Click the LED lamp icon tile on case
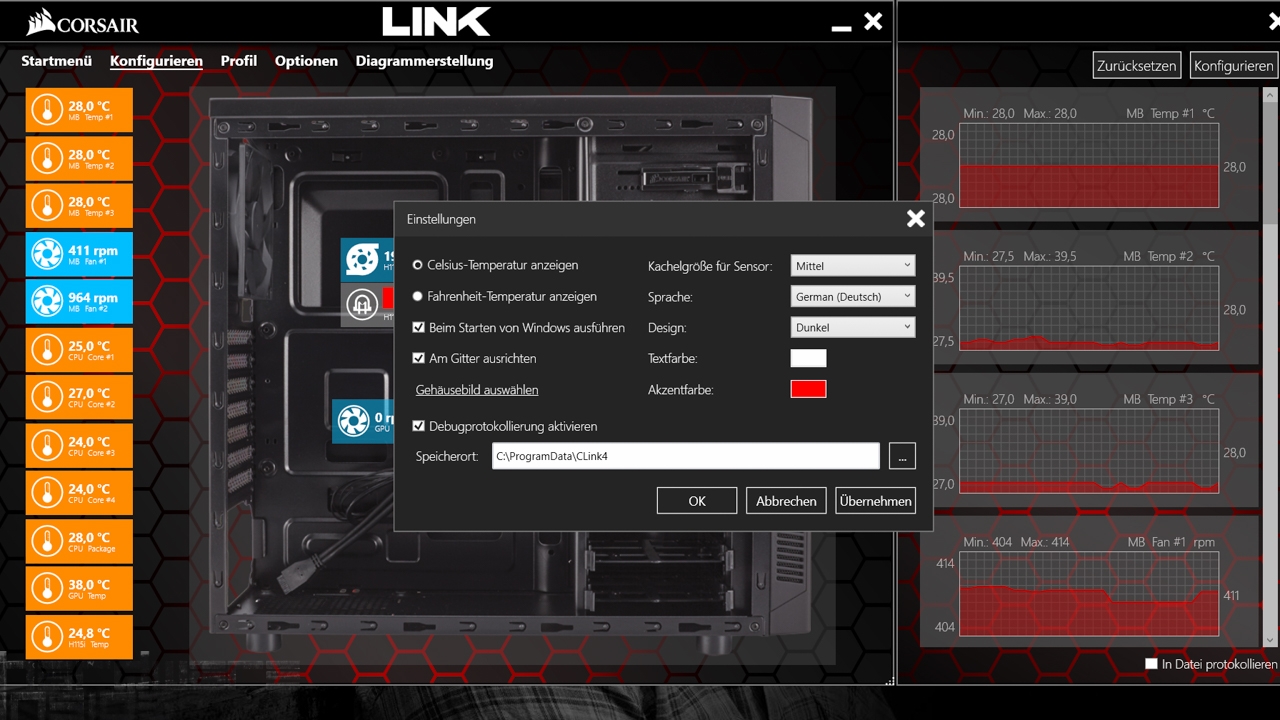This screenshot has width=1280, height=720. tap(367, 304)
